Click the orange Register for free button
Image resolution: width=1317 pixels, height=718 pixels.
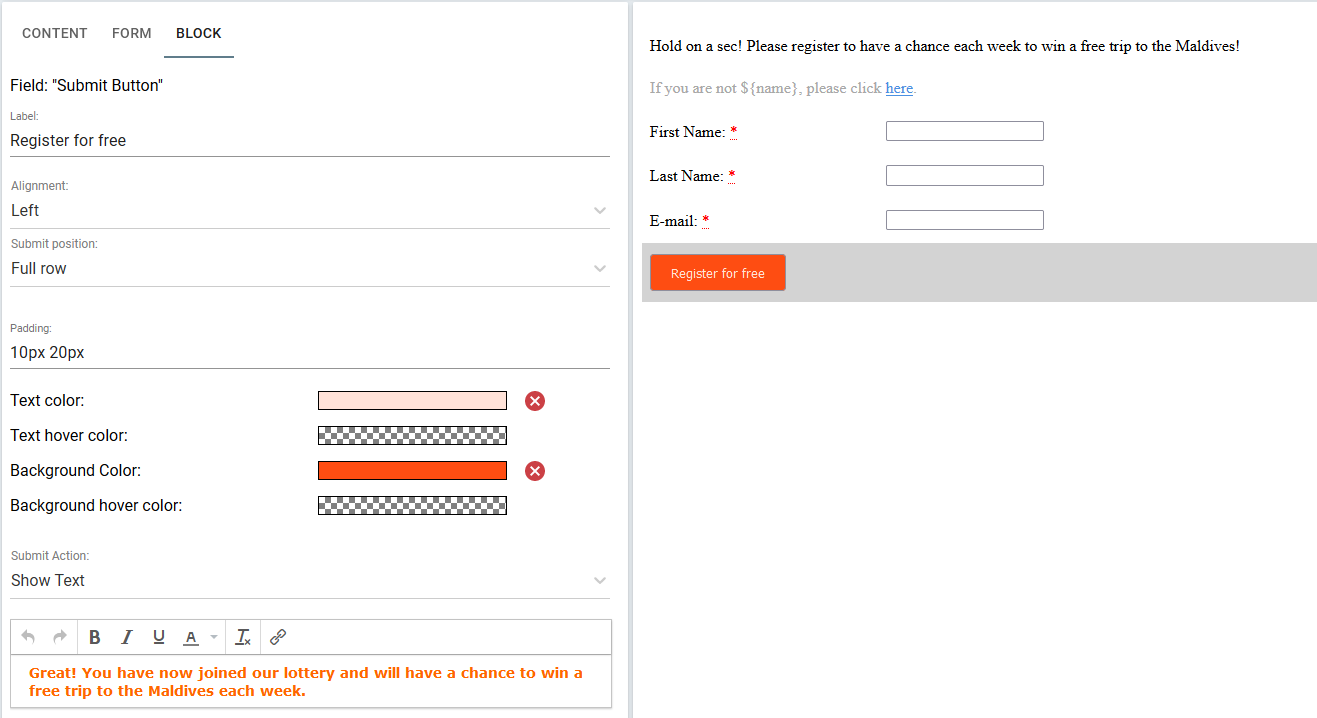pyautogui.click(x=718, y=273)
